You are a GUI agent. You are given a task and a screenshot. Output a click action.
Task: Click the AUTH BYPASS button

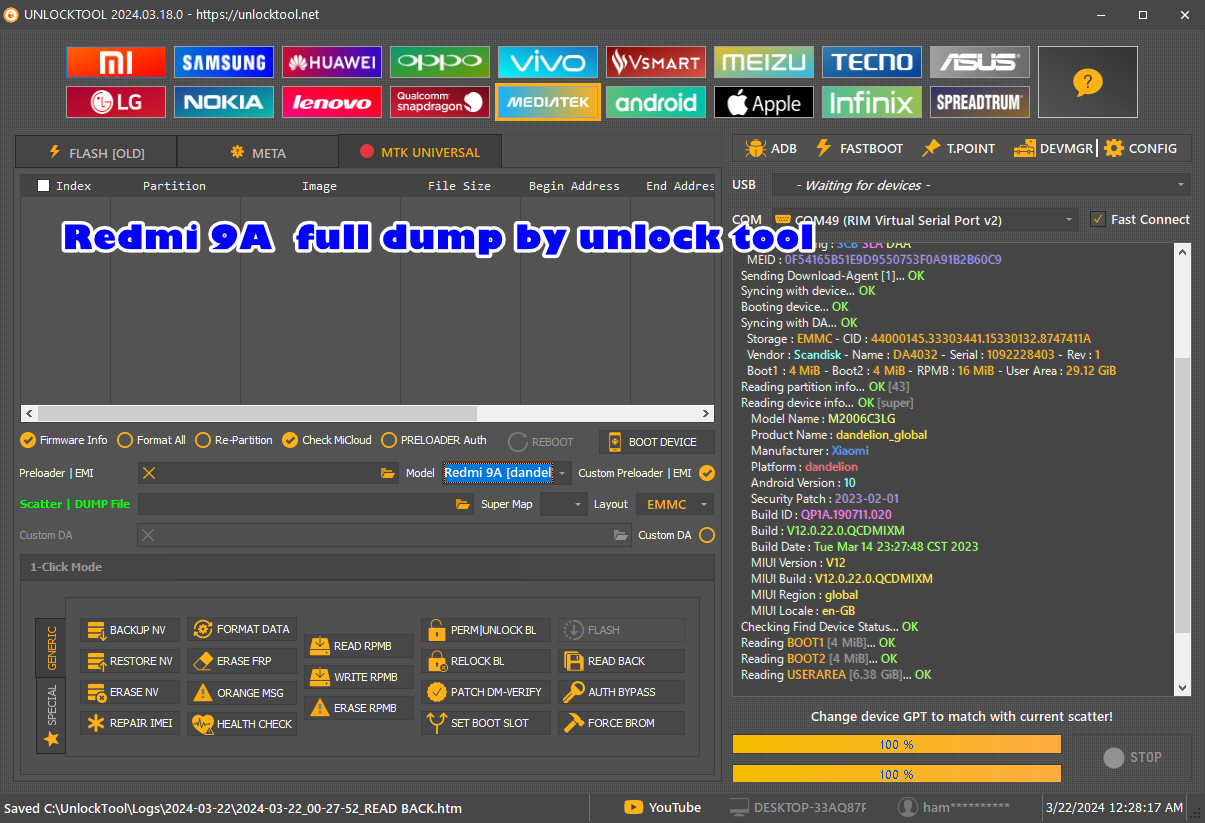[x=621, y=692]
